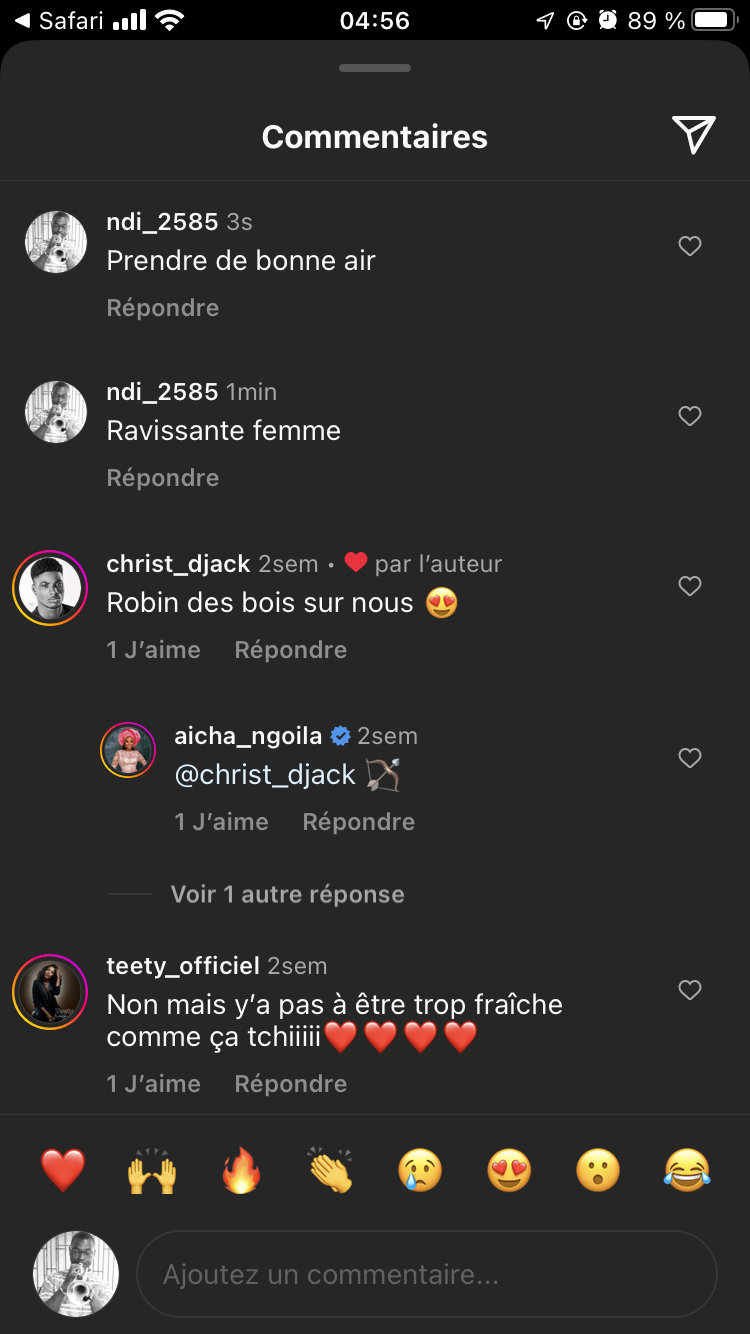Tap the share paper-plane icon

click(x=693, y=135)
